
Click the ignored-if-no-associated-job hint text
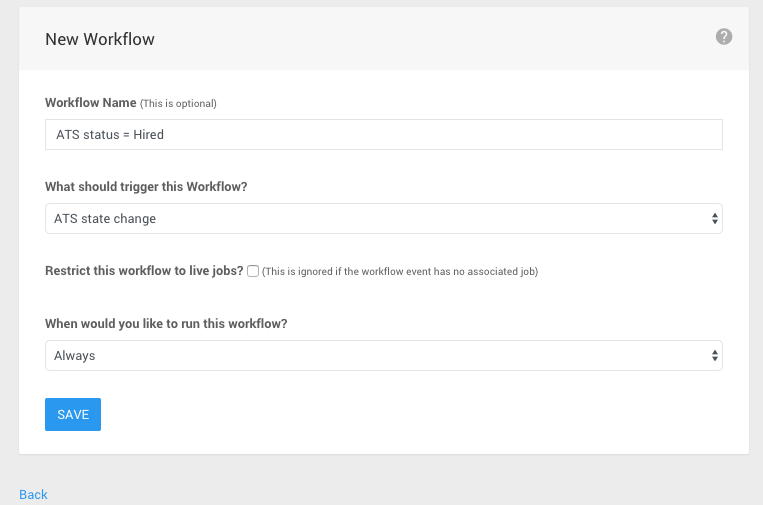point(400,271)
